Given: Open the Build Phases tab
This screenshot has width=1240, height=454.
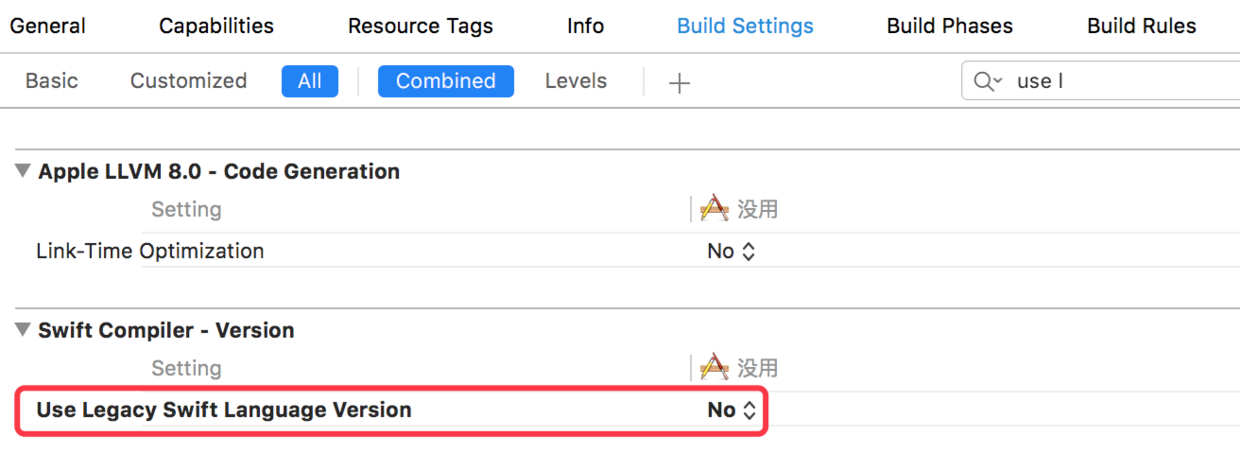Looking at the screenshot, I should [949, 26].
